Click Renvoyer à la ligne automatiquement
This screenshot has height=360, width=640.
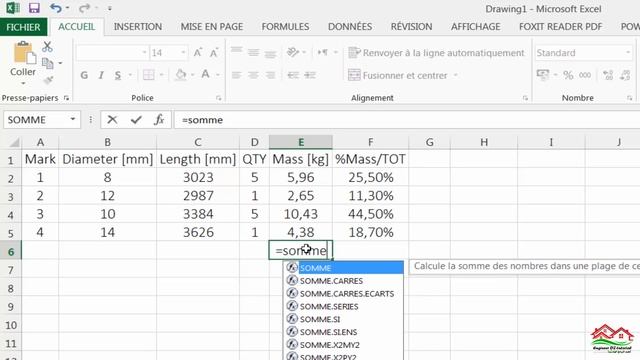coord(436,53)
